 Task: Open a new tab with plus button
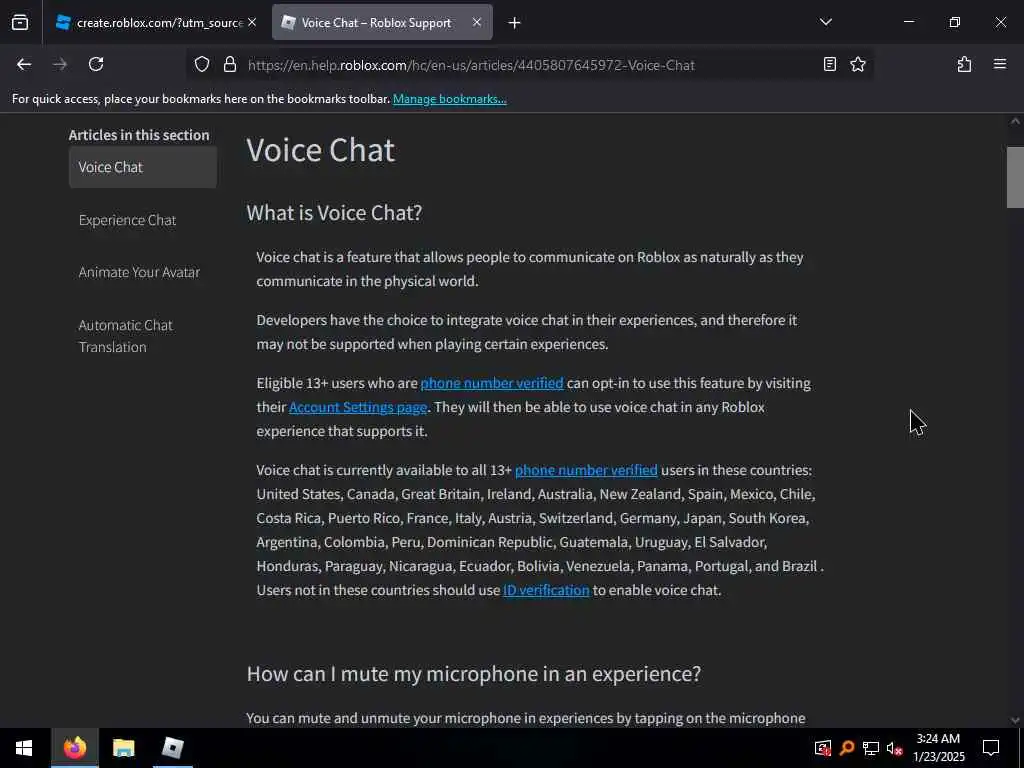(x=515, y=23)
